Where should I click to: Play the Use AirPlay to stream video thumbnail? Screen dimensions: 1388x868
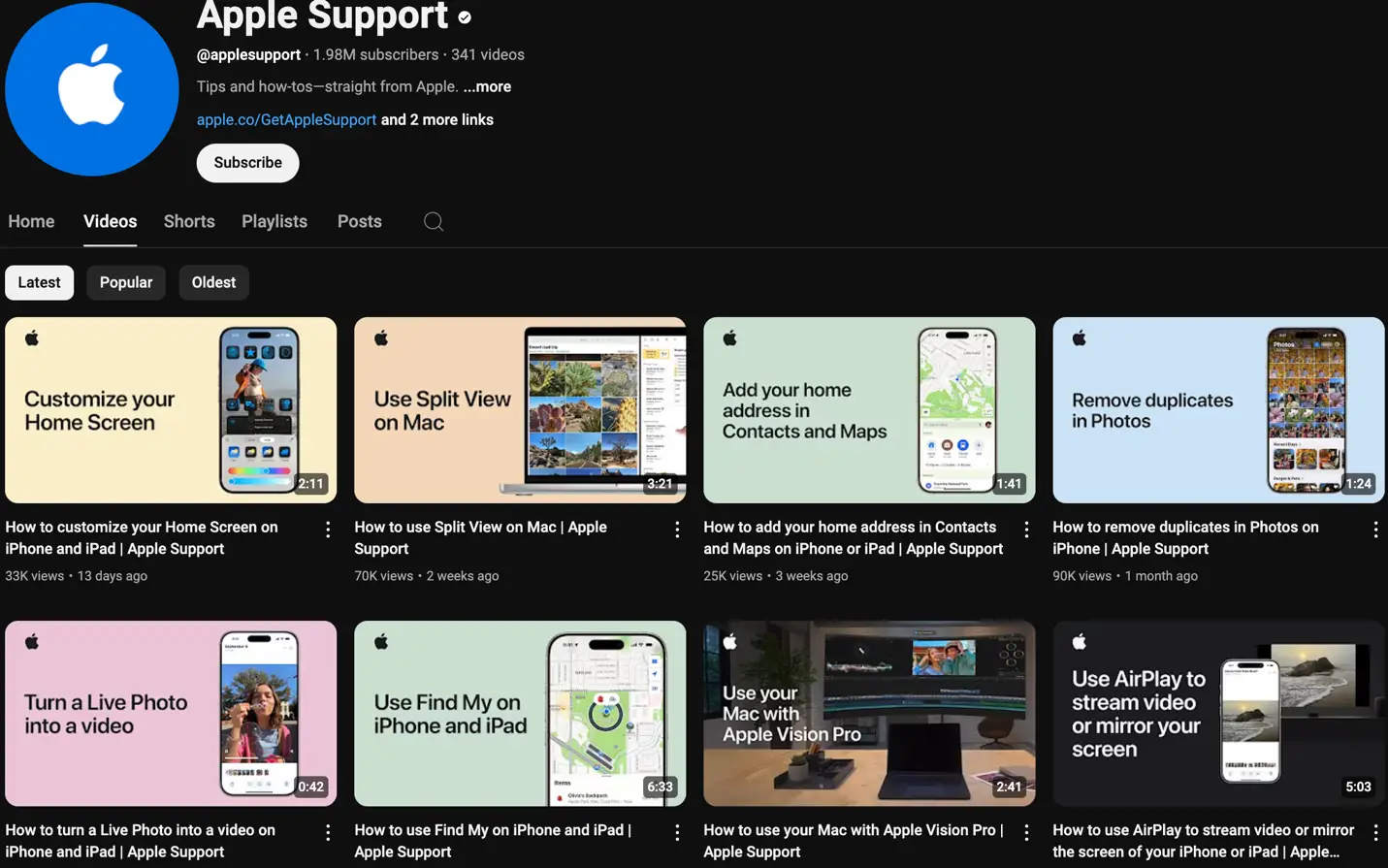1218,713
